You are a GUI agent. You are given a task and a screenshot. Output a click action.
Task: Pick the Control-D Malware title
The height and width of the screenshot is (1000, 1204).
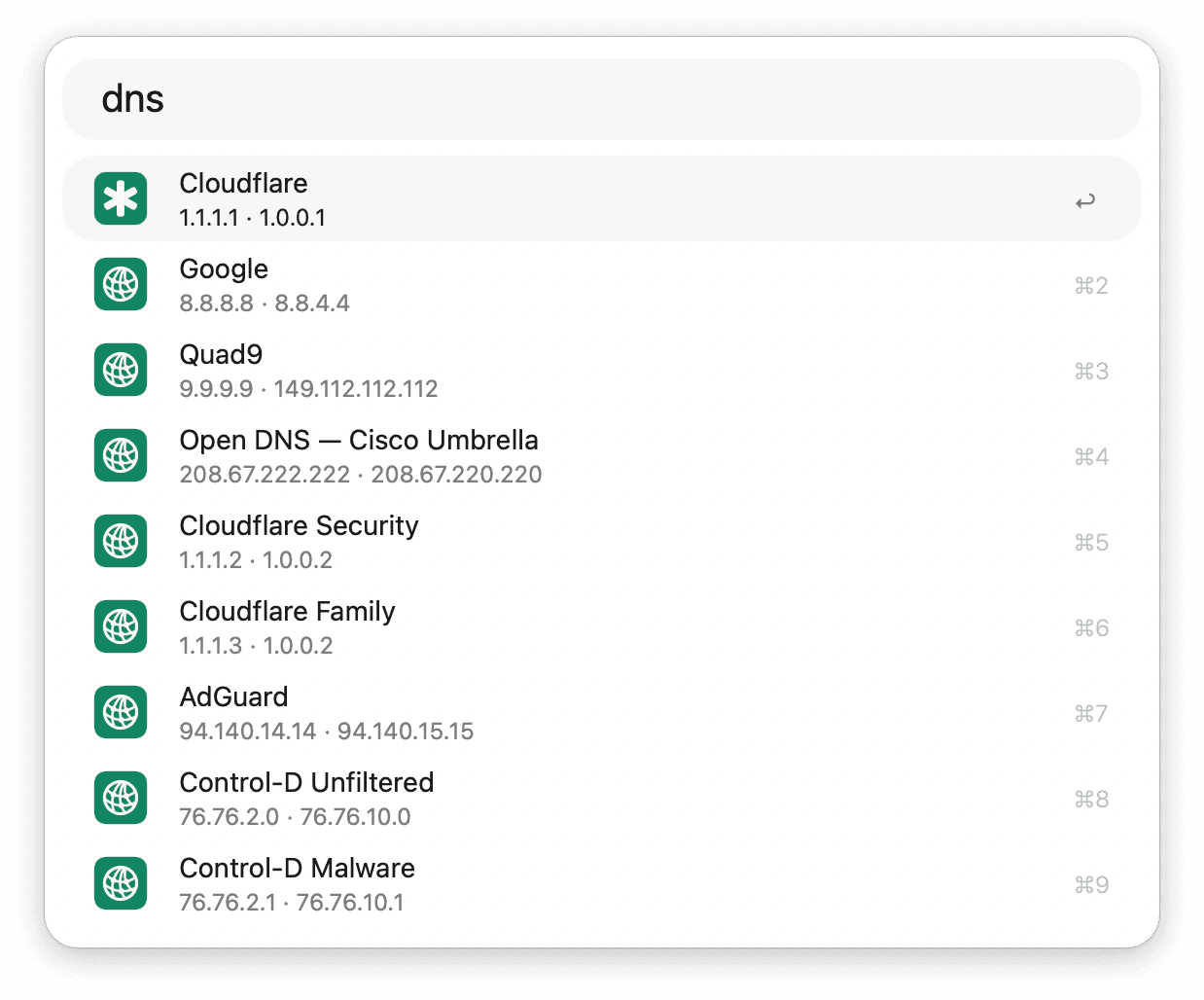[x=297, y=868]
